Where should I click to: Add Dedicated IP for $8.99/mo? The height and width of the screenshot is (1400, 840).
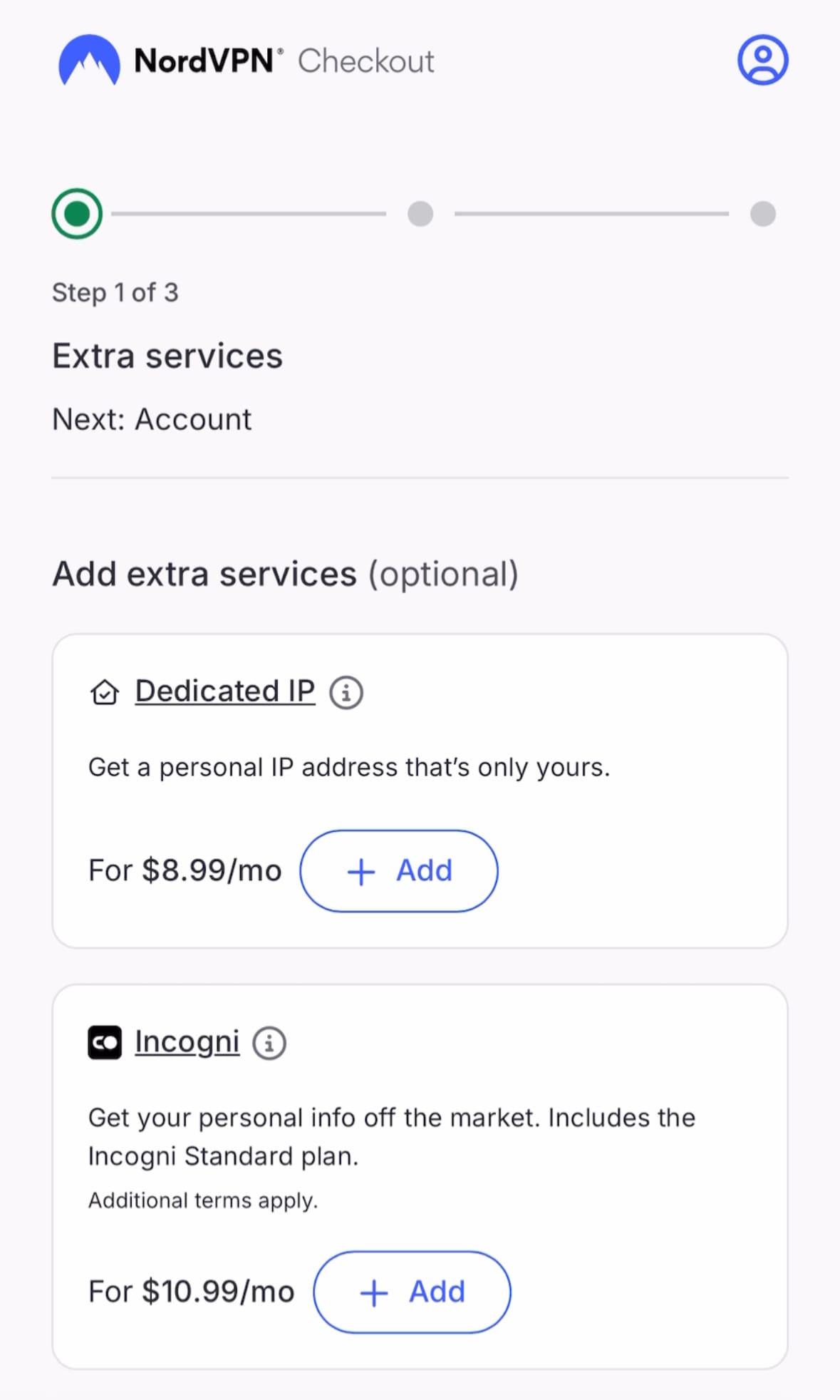pos(399,870)
